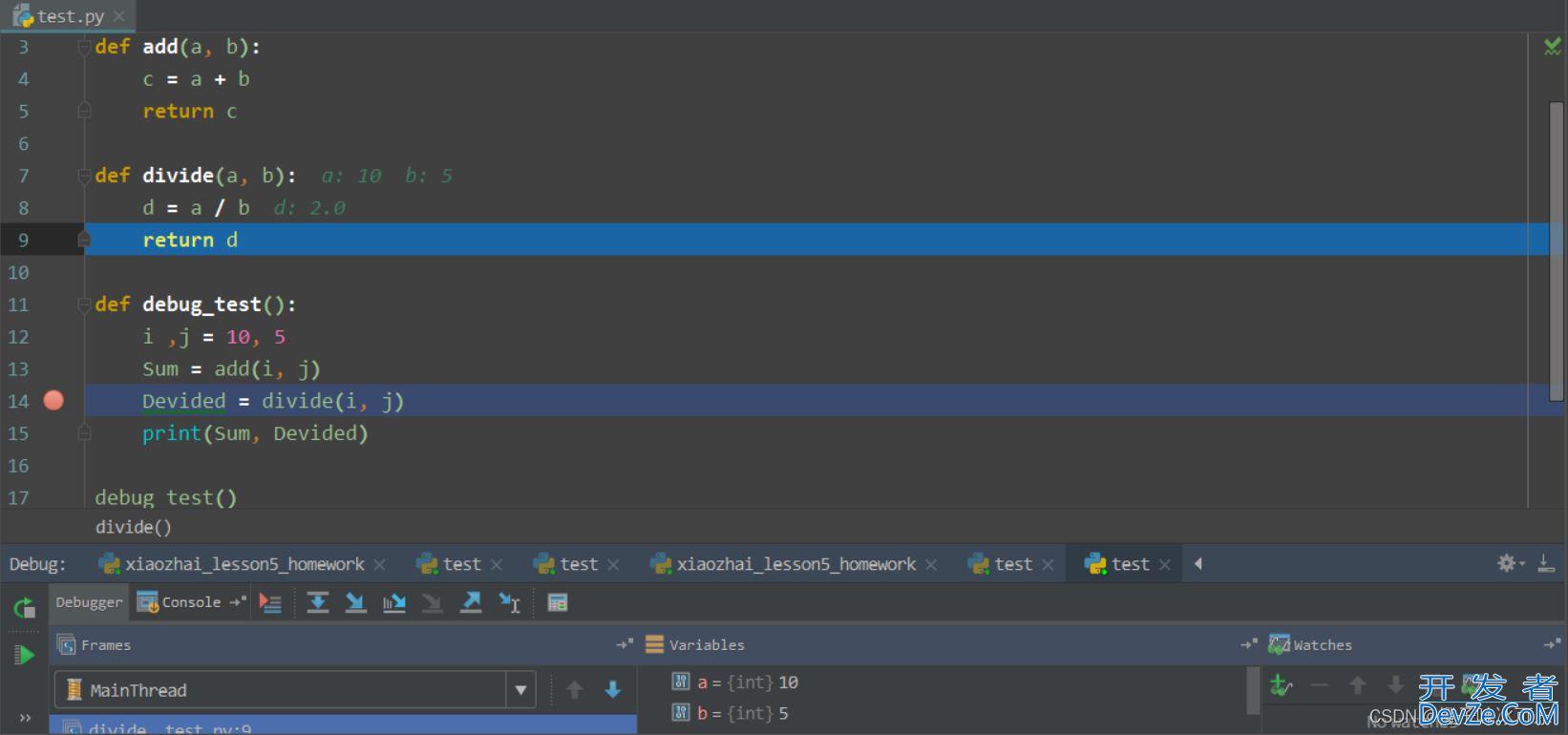Image resolution: width=1568 pixels, height=735 pixels.
Task: Click the code 'print(Sum, Devided)'
Action: pos(255,433)
